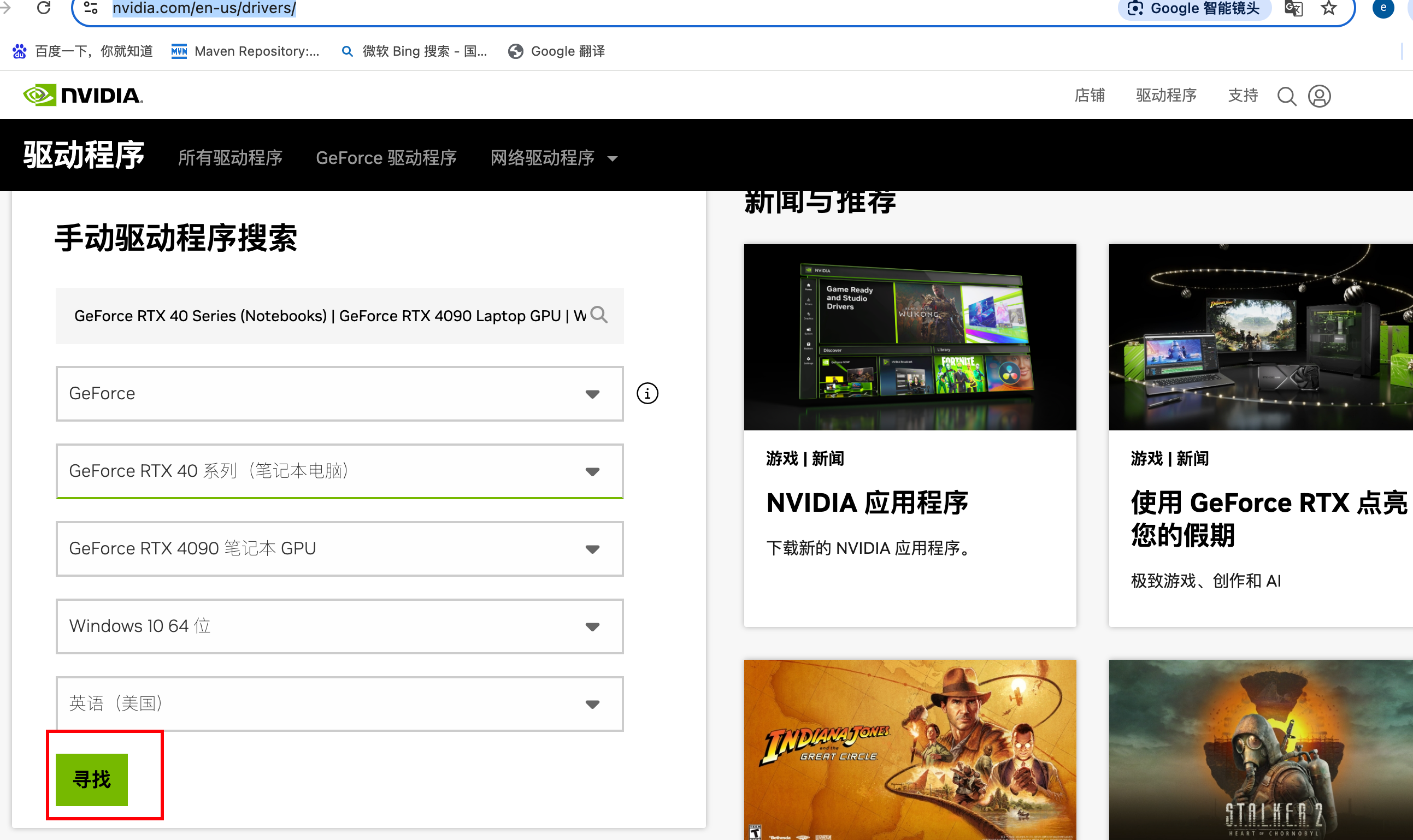Click the Google Translate icon in address bar
This screenshot has height=840, width=1413.
(1293, 8)
